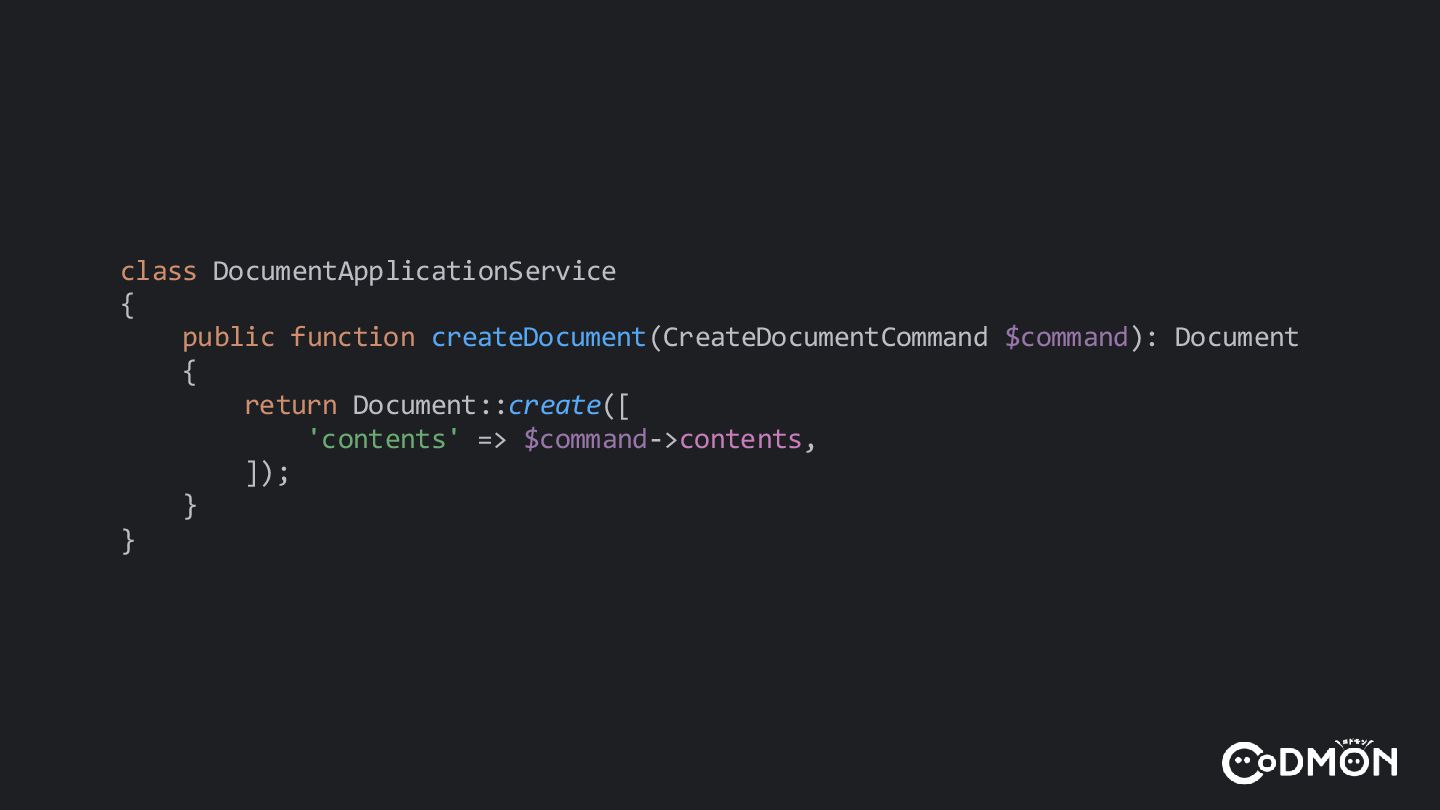
Task: Click the 'function' keyword
Action: [x=352, y=337]
